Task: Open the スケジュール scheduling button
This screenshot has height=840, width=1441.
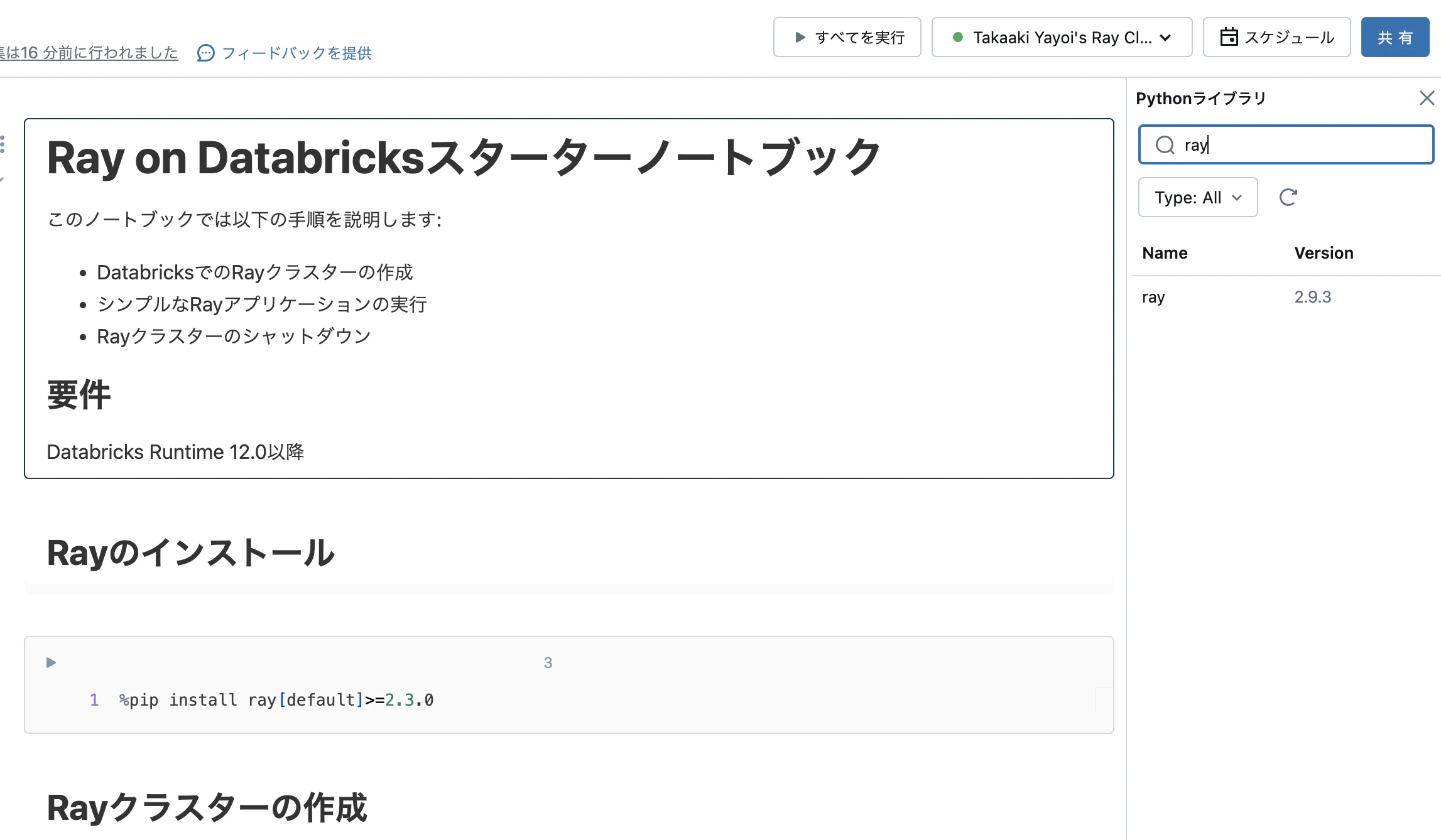Action: click(x=1276, y=38)
